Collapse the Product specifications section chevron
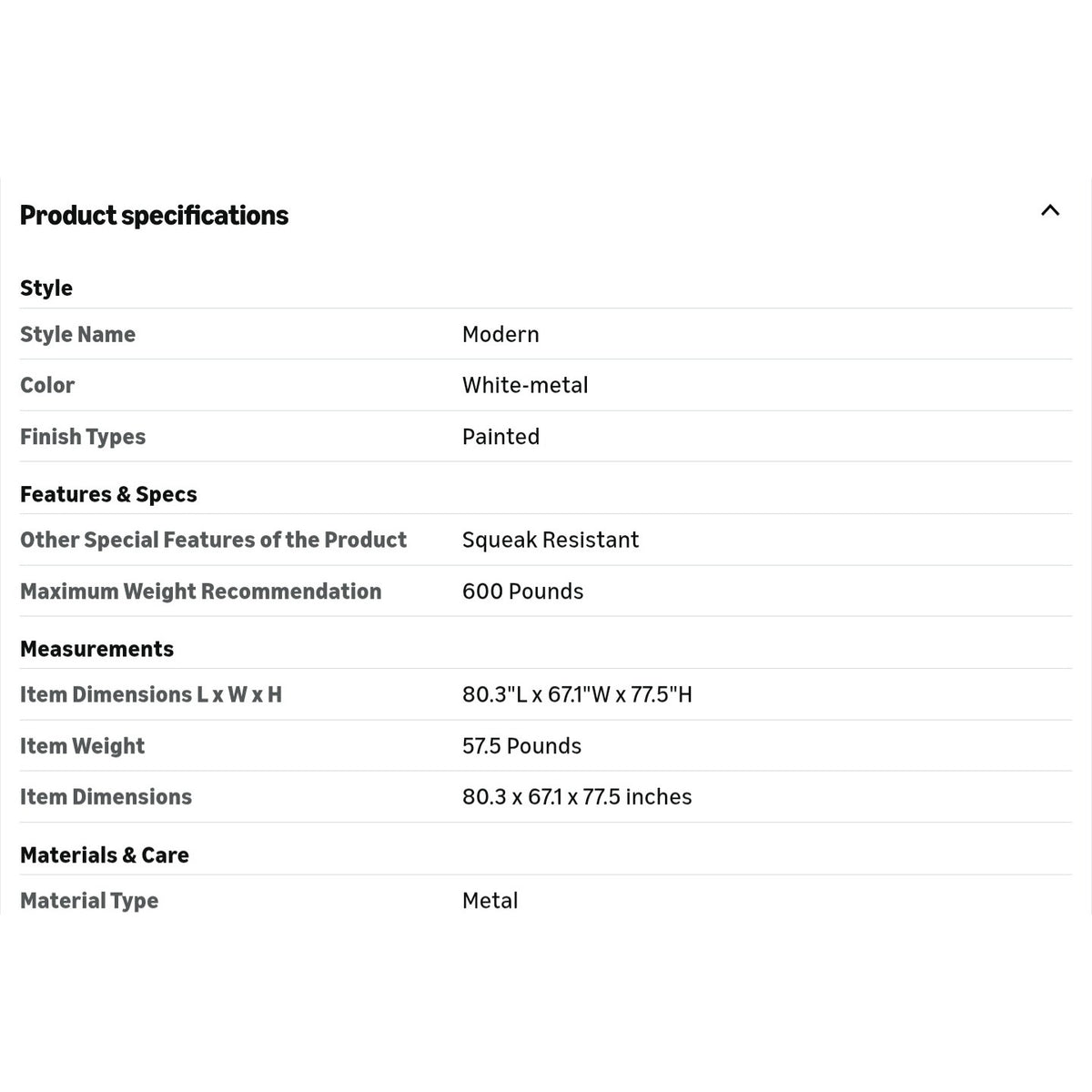This screenshot has height=1092, width=1092. [1050, 210]
